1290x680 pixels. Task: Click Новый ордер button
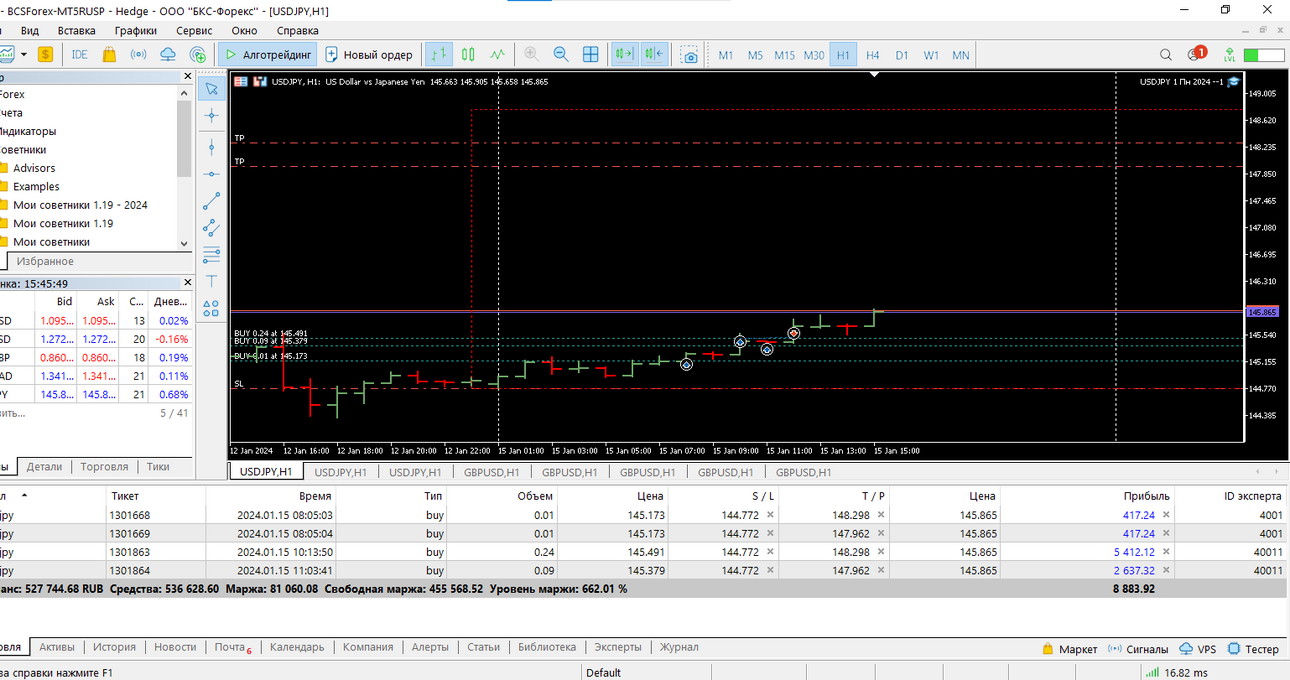click(x=368, y=54)
